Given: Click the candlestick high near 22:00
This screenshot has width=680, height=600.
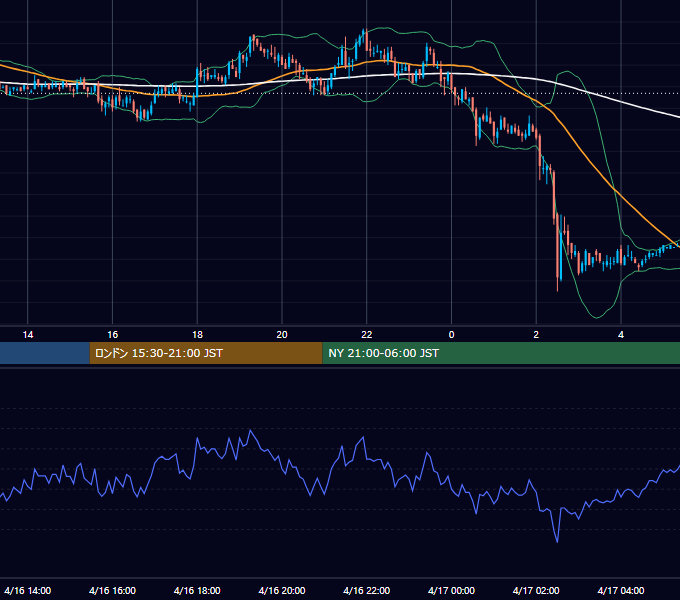Looking at the screenshot, I should pyautogui.click(x=366, y=30).
